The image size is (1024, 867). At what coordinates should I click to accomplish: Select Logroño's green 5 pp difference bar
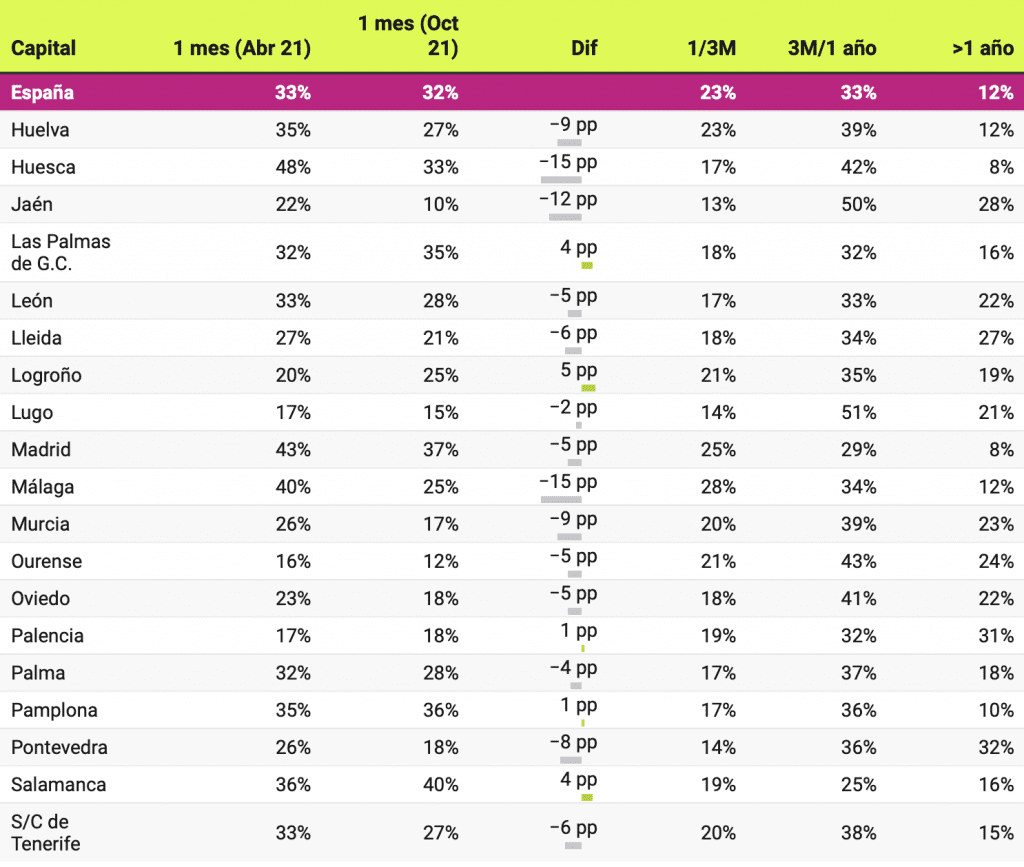[x=588, y=387]
